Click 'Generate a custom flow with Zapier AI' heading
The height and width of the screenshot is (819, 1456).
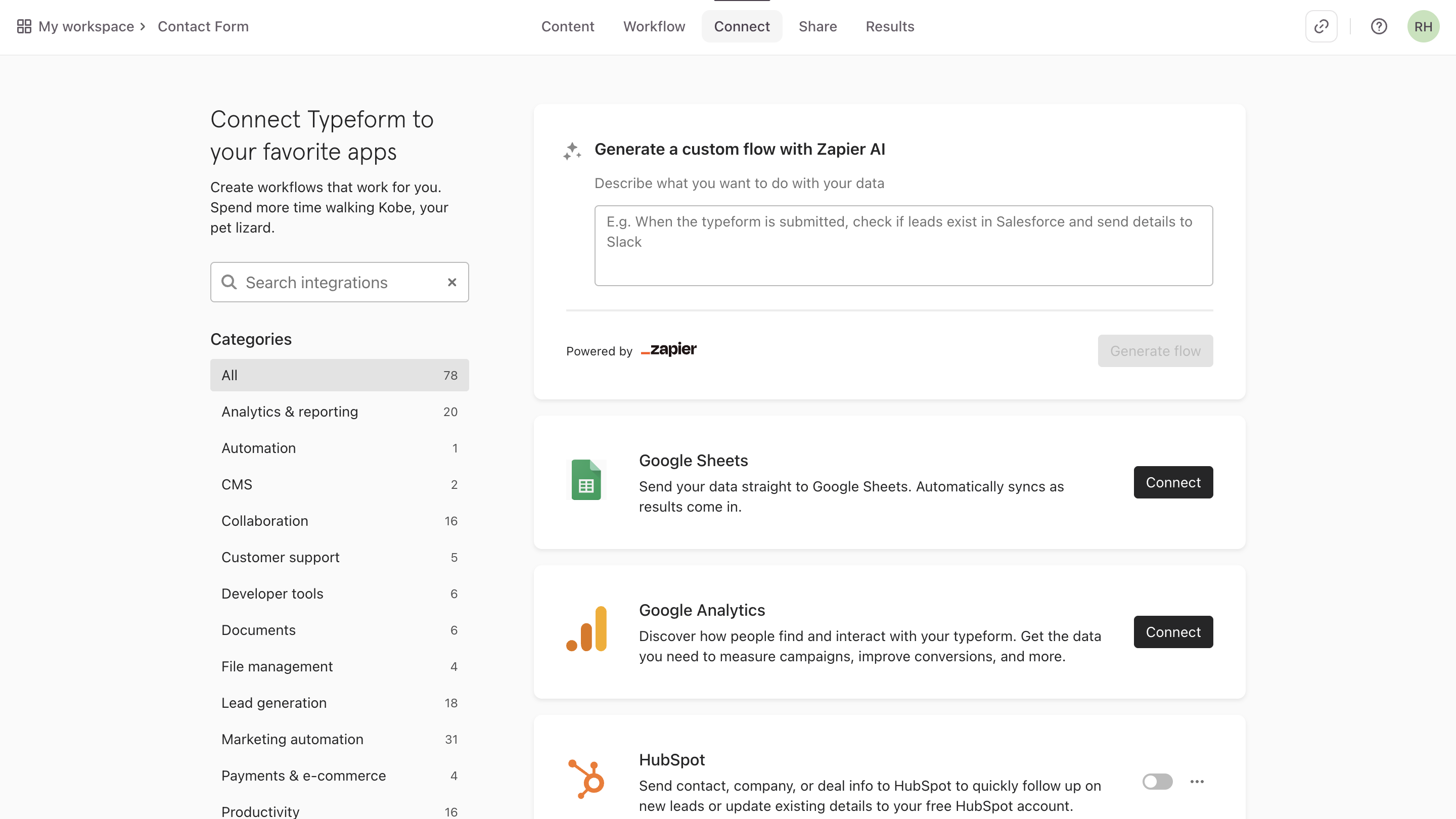[x=739, y=149]
